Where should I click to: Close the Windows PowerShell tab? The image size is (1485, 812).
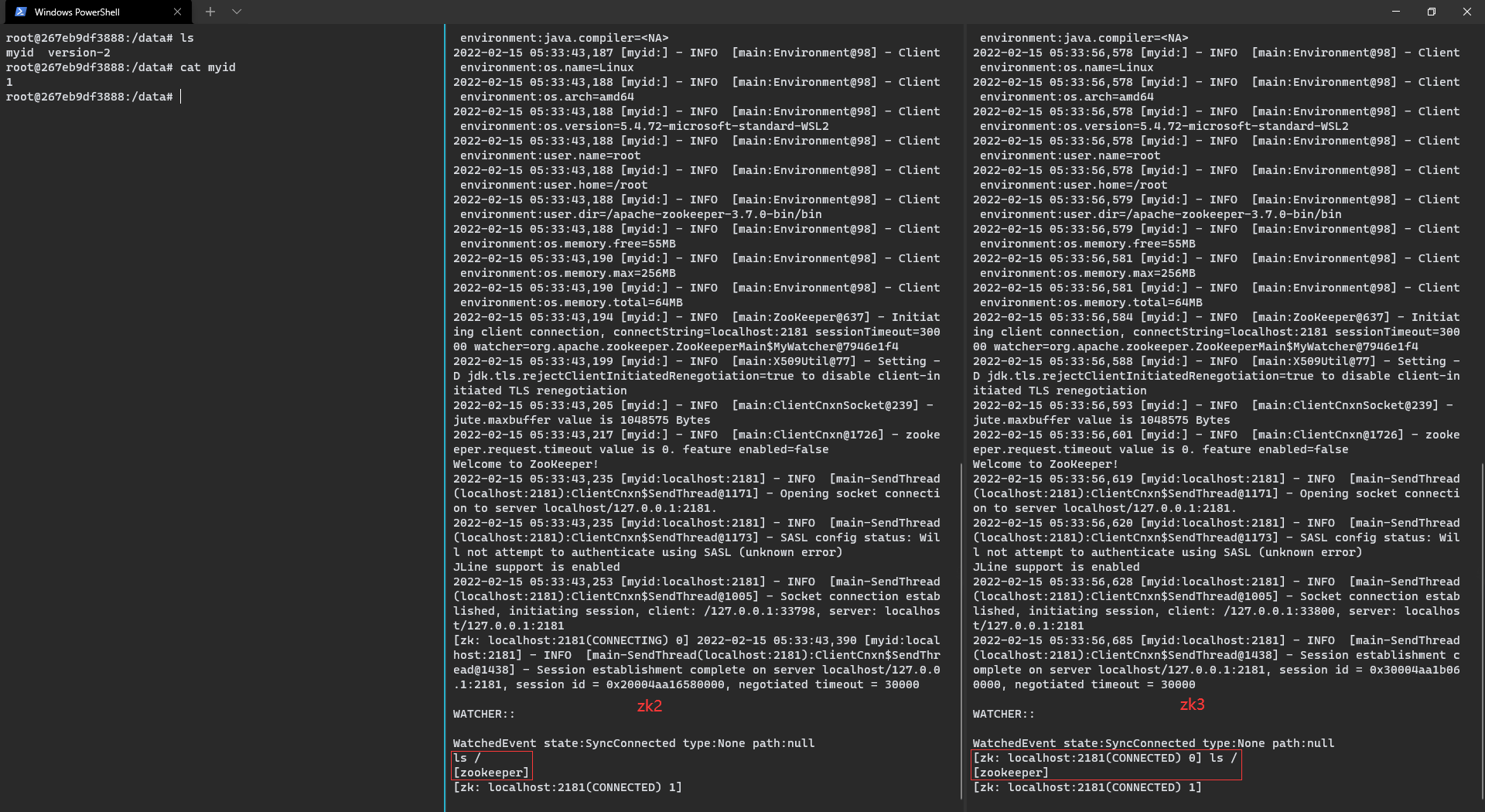click(177, 12)
